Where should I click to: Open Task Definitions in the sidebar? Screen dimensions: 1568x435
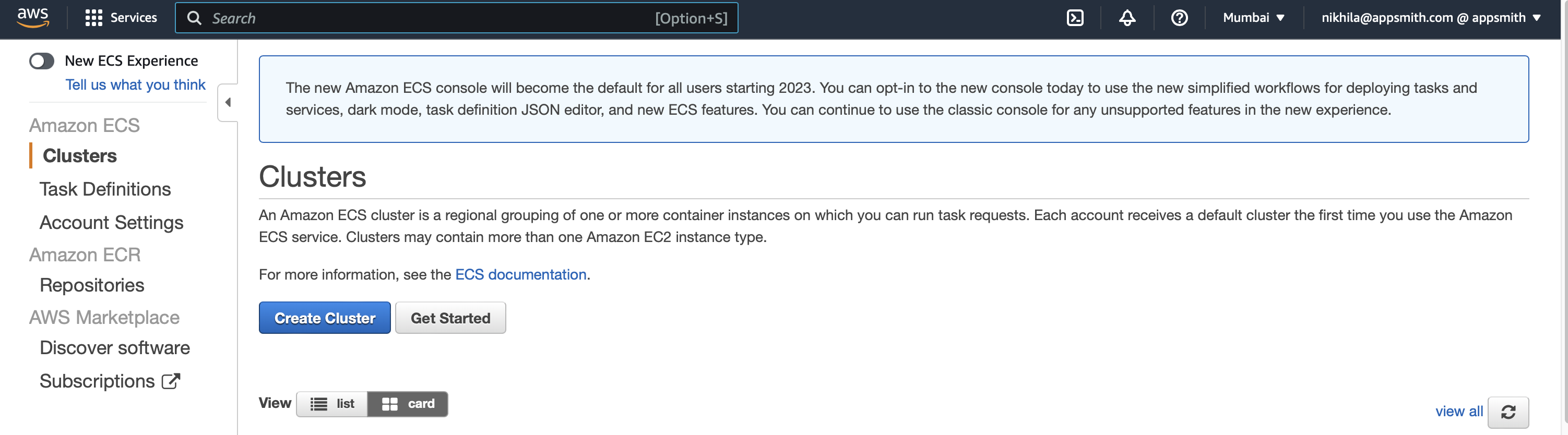pyautogui.click(x=105, y=189)
